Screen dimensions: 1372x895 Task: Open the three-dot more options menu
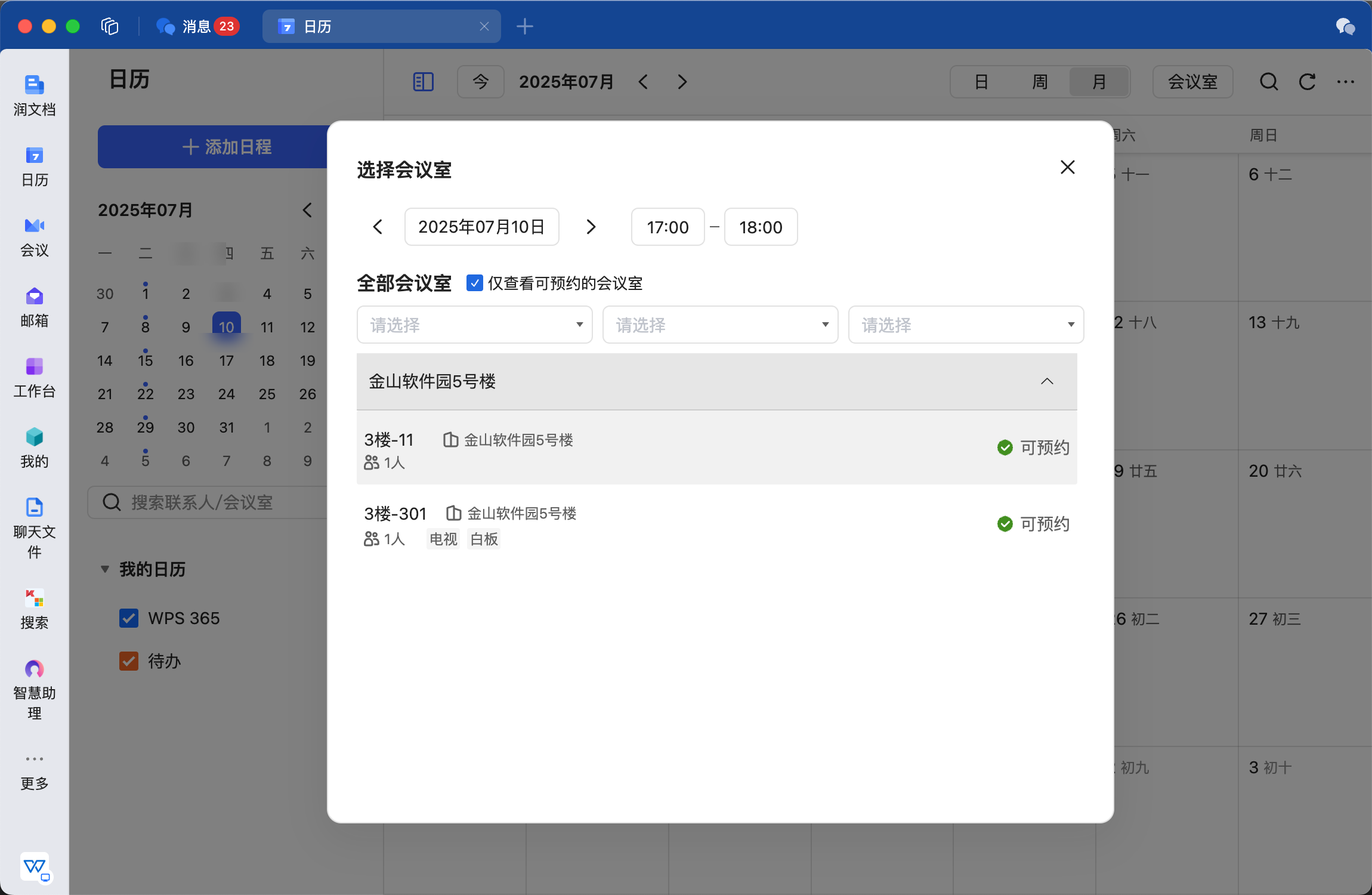[x=1345, y=82]
